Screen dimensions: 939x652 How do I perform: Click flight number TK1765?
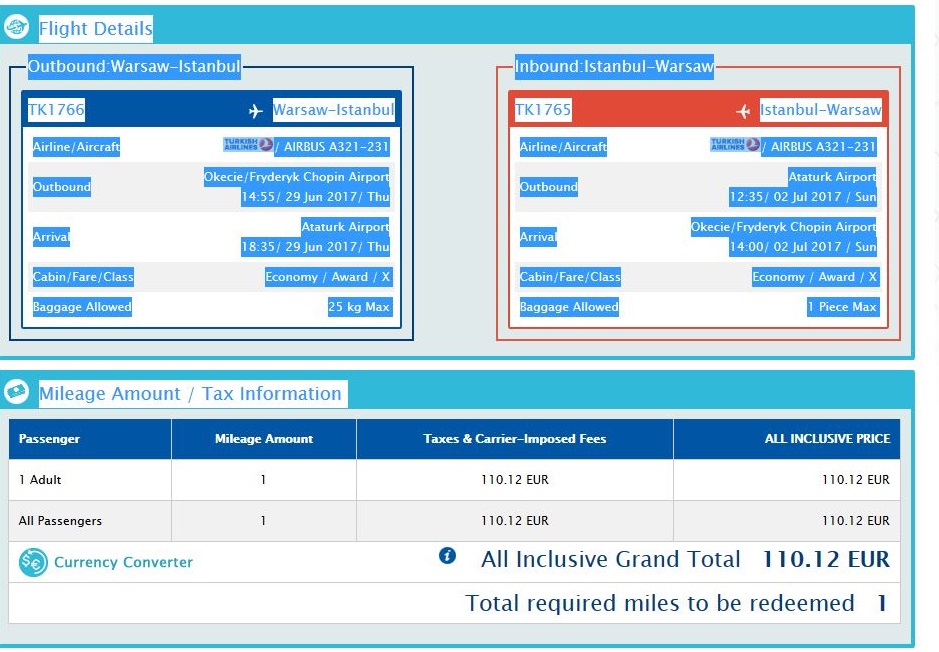click(x=543, y=110)
